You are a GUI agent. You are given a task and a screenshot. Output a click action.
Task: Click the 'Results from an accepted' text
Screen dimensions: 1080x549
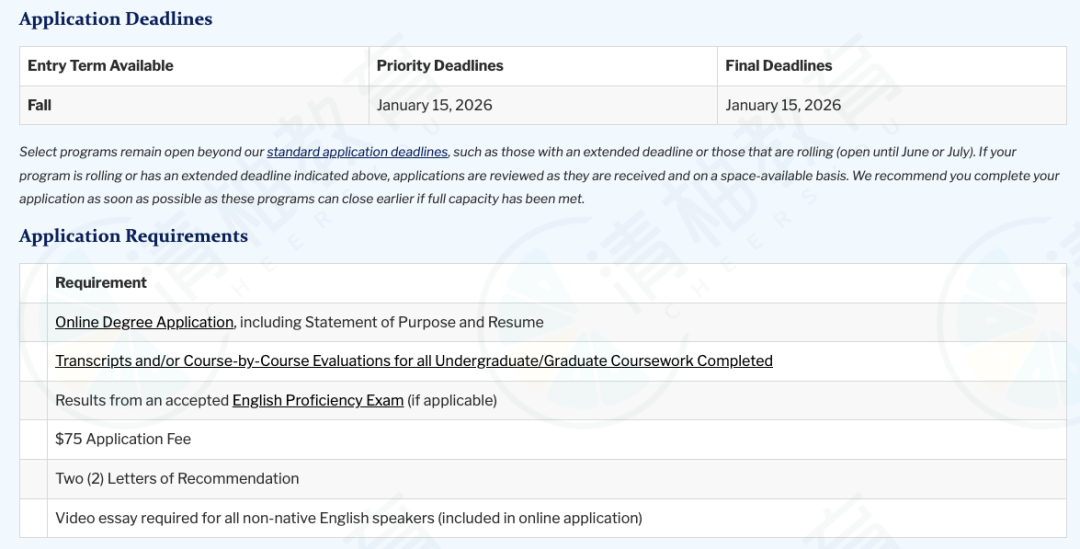click(x=142, y=400)
